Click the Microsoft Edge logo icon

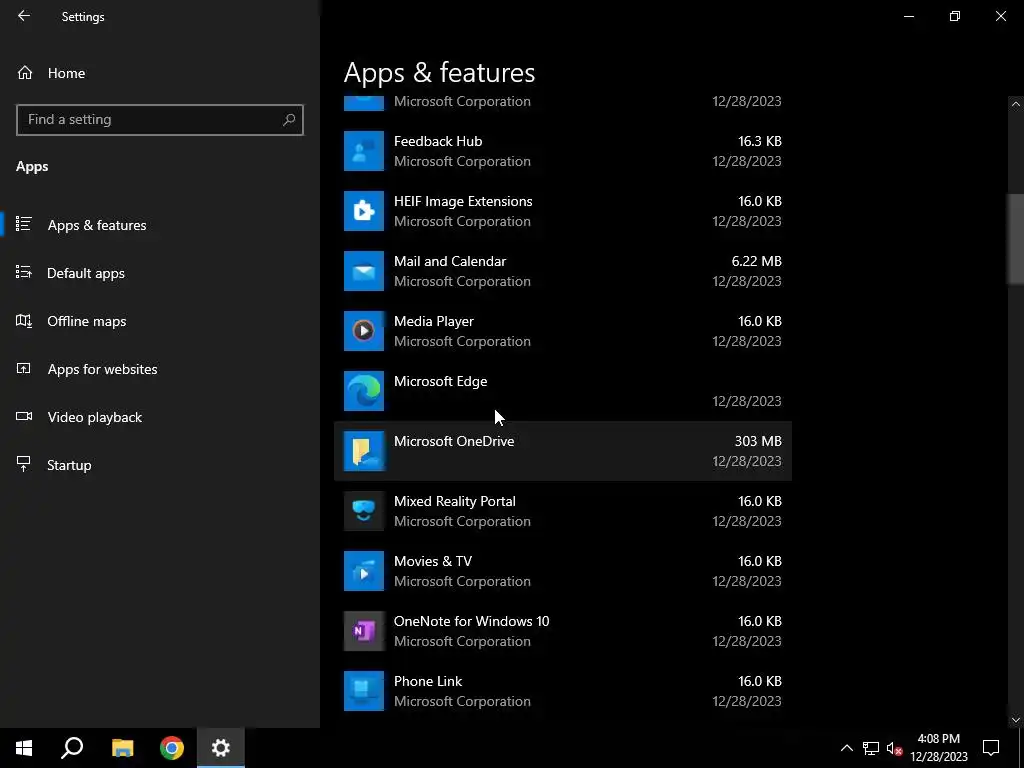pyautogui.click(x=364, y=391)
